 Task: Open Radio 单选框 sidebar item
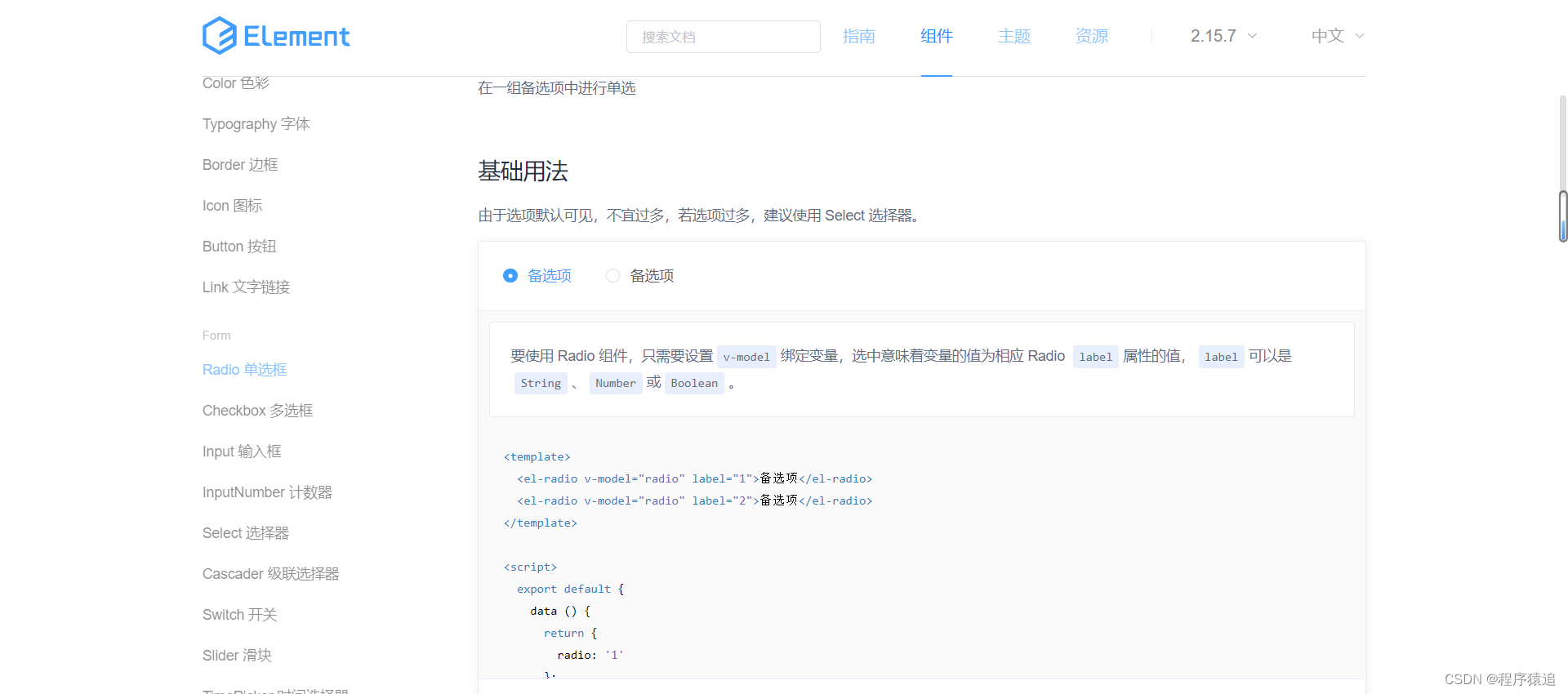pyautogui.click(x=245, y=370)
